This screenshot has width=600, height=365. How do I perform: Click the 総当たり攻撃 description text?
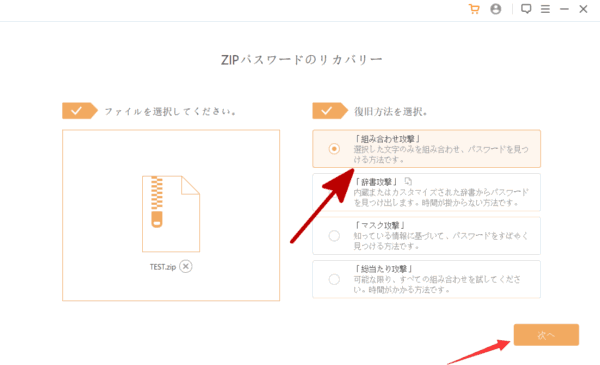(437, 284)
